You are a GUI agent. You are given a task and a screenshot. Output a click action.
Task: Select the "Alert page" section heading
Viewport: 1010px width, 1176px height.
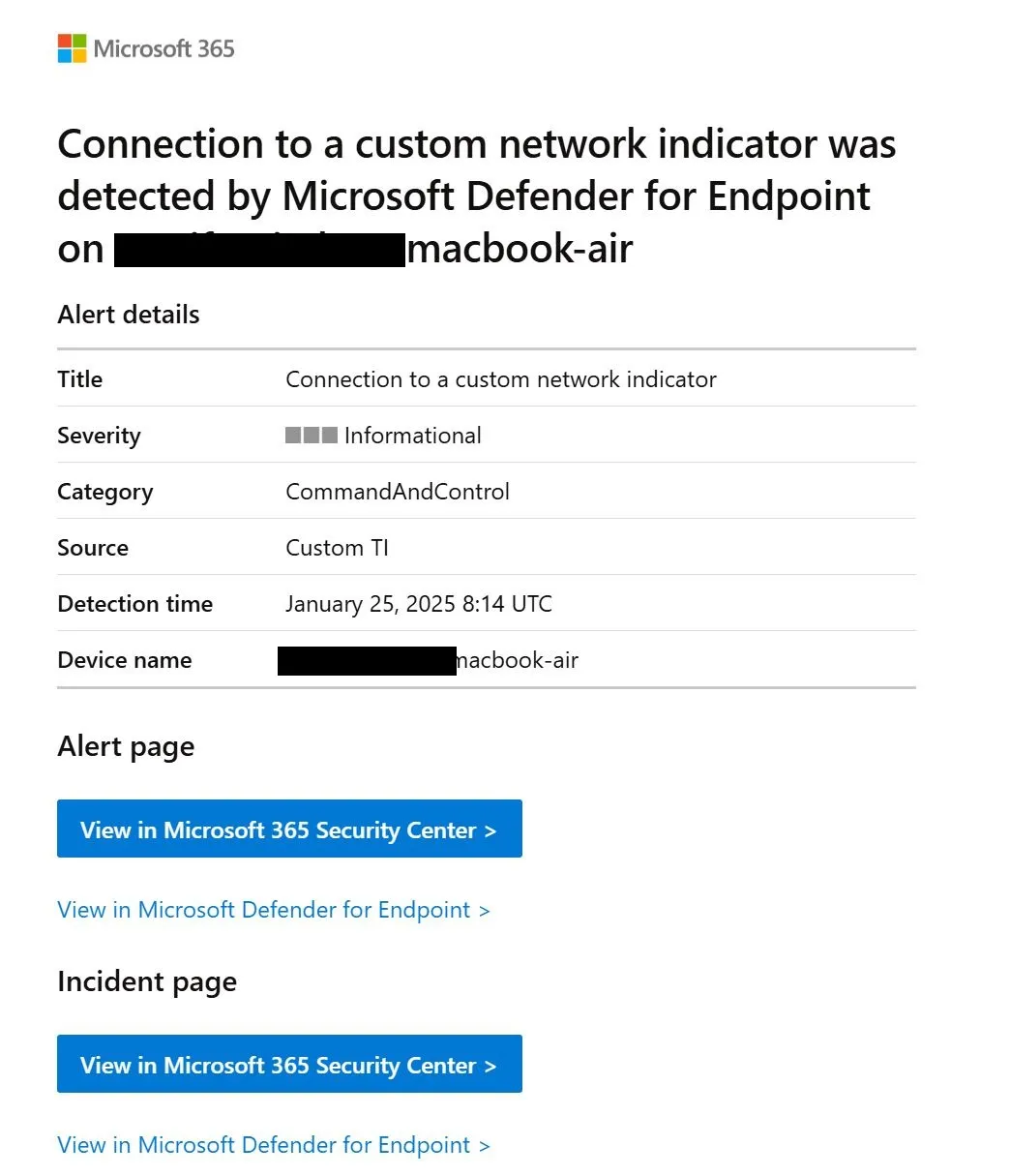(x=126, y=746)
